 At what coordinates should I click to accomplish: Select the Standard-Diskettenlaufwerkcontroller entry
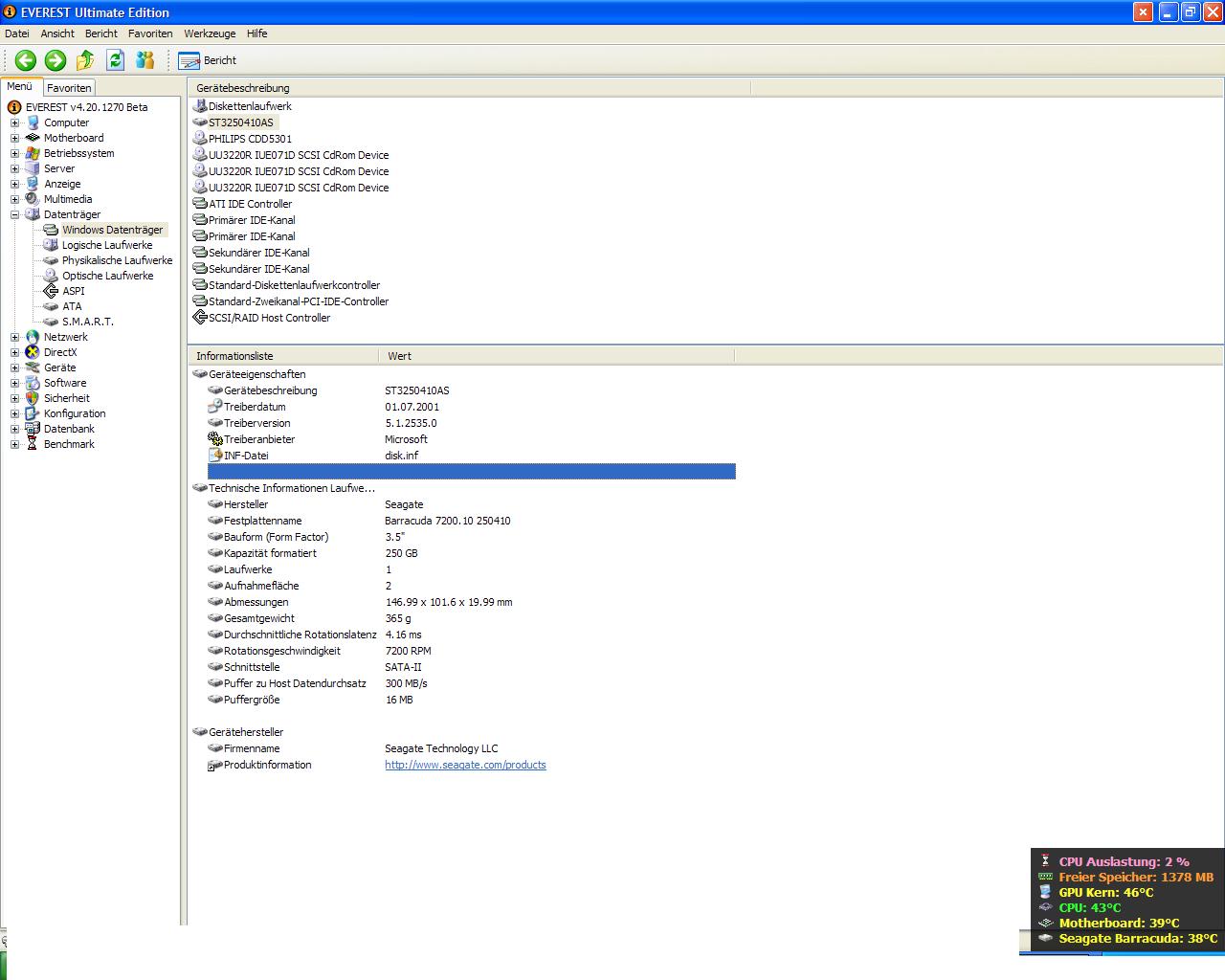tap(294, 285)
